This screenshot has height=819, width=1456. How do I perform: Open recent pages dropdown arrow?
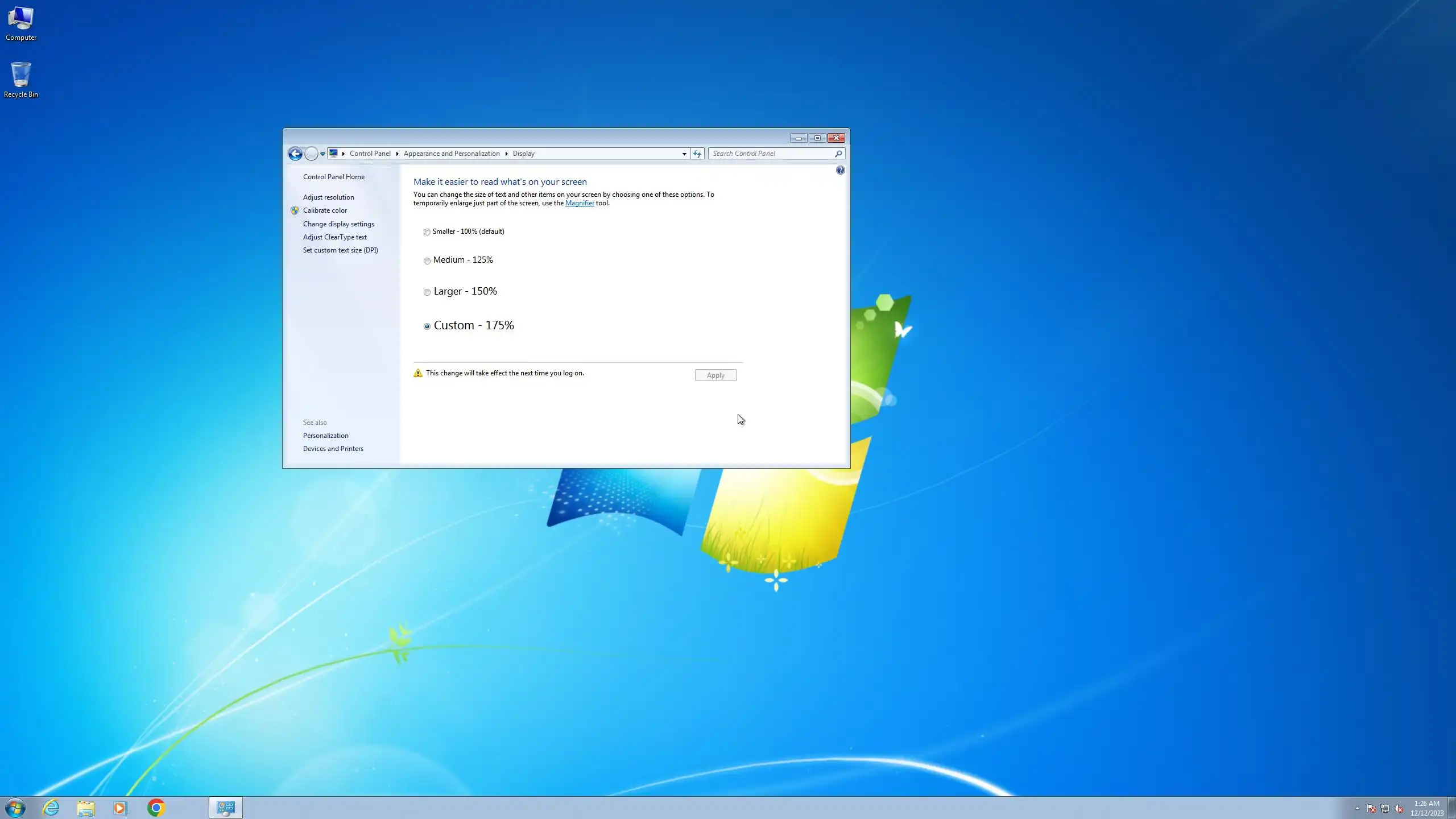pos(322,154)
